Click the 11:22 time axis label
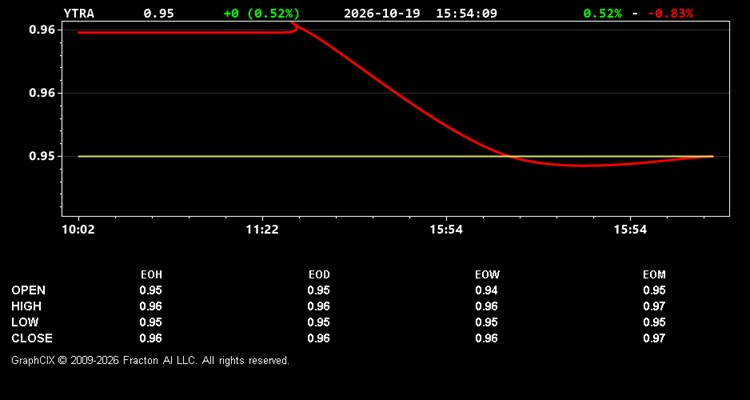 click(x=262, y=230)
